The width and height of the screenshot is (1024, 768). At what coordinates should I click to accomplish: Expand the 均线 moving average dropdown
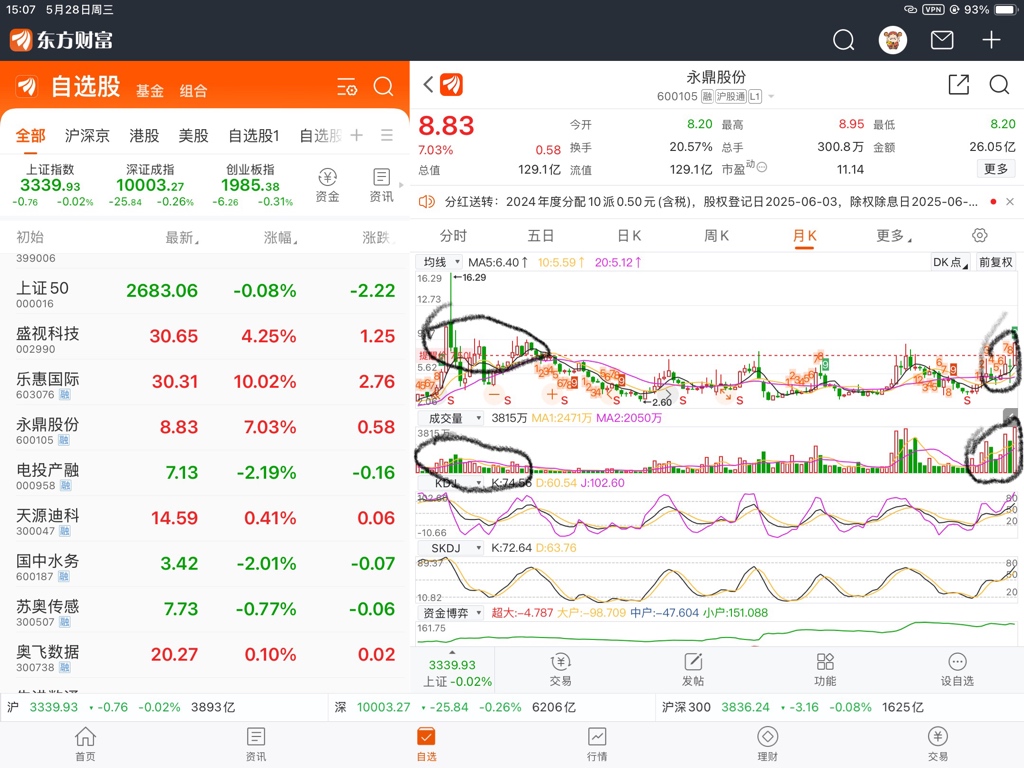(440, 262)
